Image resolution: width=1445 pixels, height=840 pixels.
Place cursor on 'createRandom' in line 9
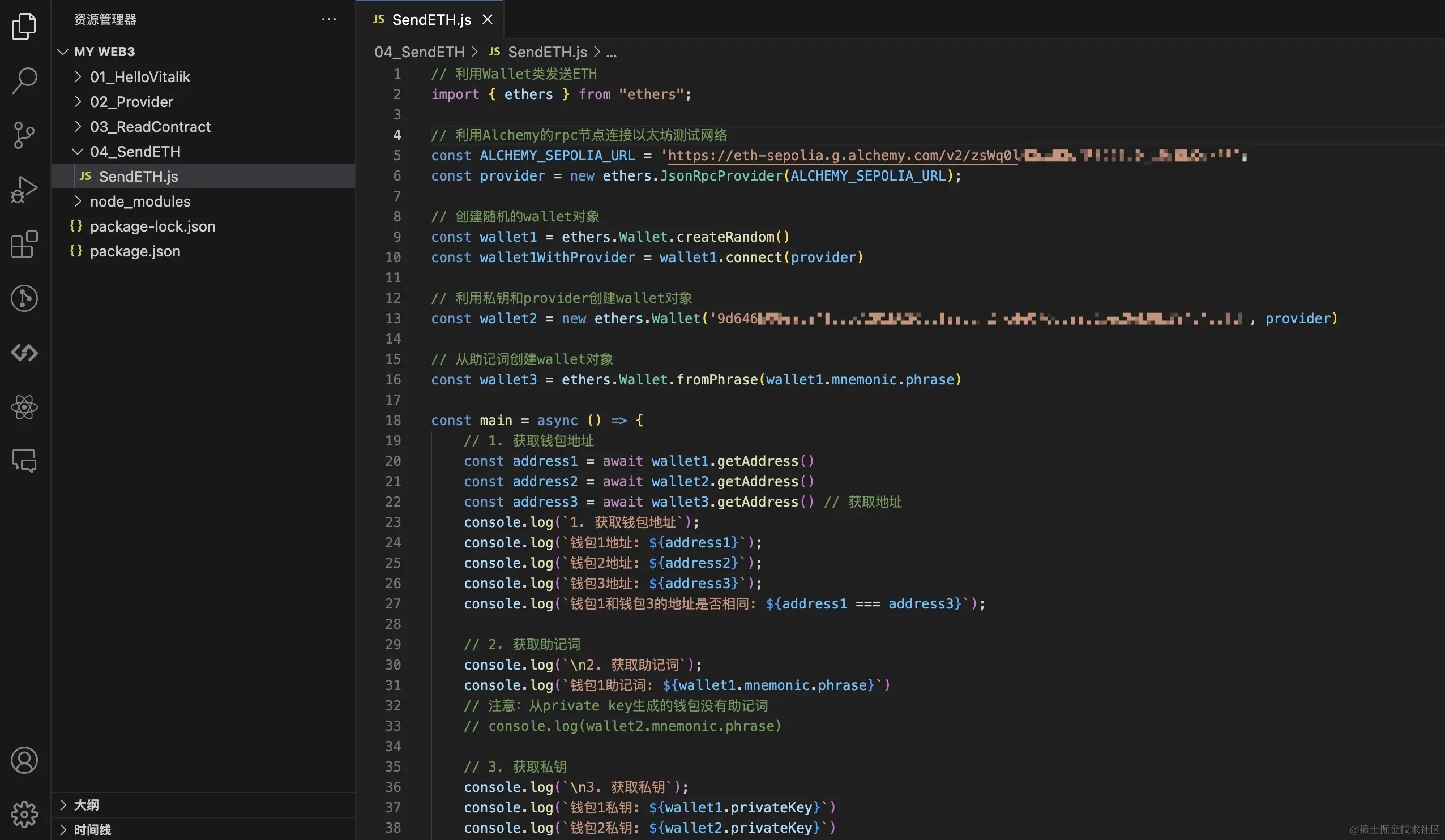click(x=725, y=237)
